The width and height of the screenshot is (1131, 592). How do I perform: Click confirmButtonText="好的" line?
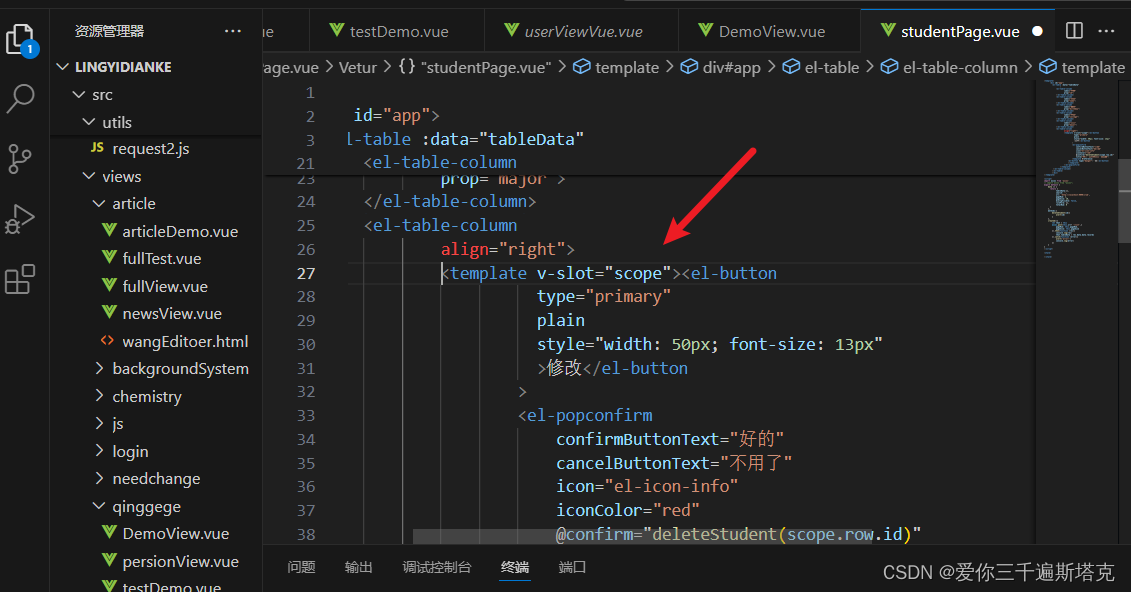(670, 439)
